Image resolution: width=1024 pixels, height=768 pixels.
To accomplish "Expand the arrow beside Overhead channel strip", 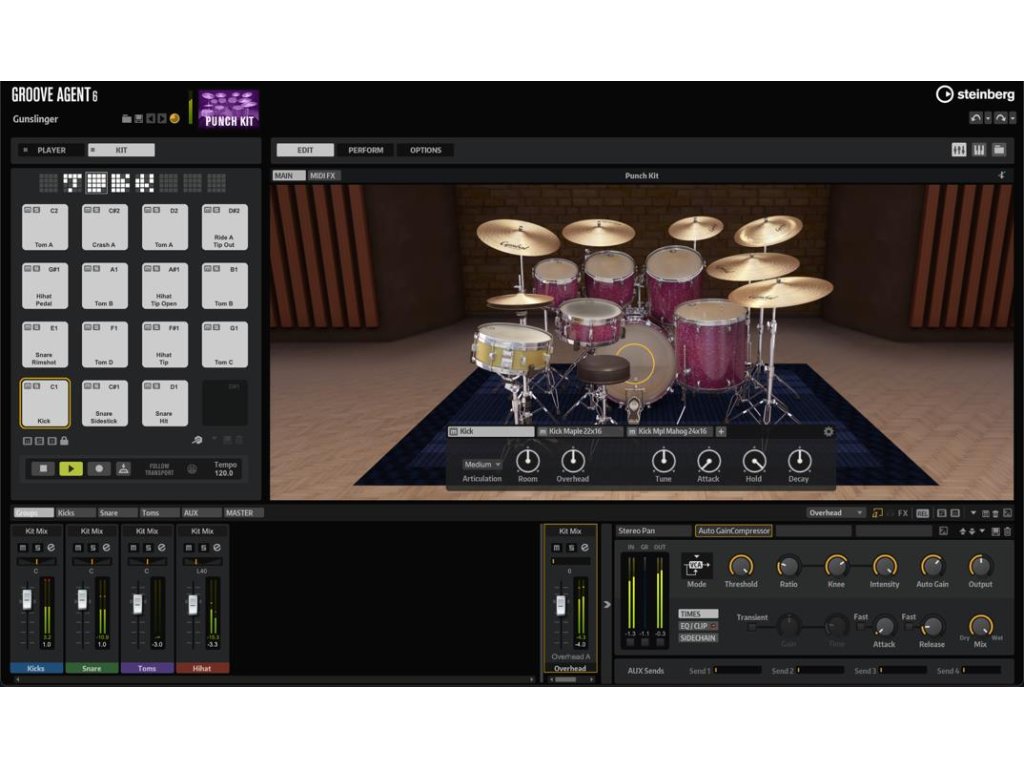I will point(606,604).
